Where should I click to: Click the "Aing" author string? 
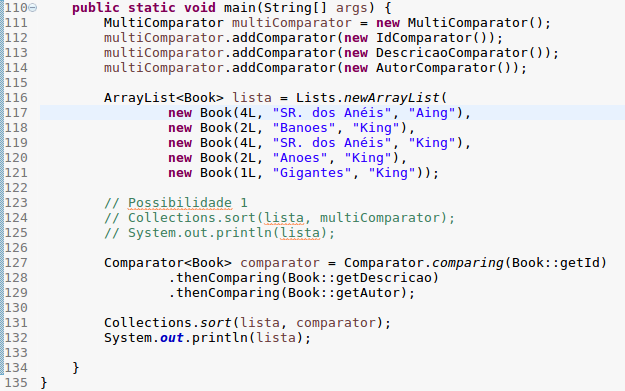pyautogui.click(x=432, y=113)
